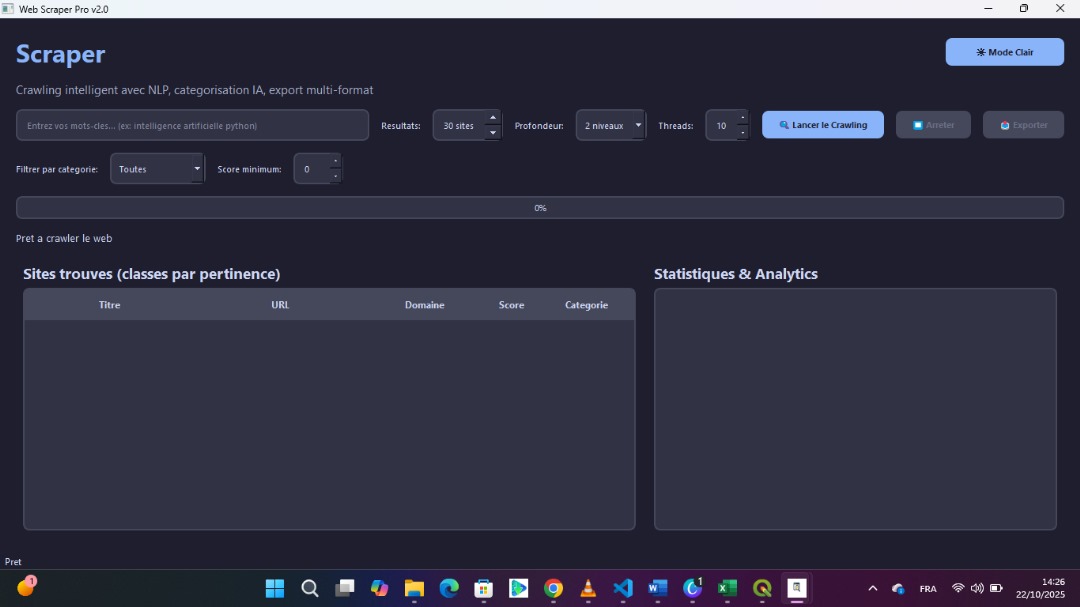Image resolution: width=1080 pixels, height=607 pixels.
Task: Open the Profondeur dropdown
Action: point(610,126)
